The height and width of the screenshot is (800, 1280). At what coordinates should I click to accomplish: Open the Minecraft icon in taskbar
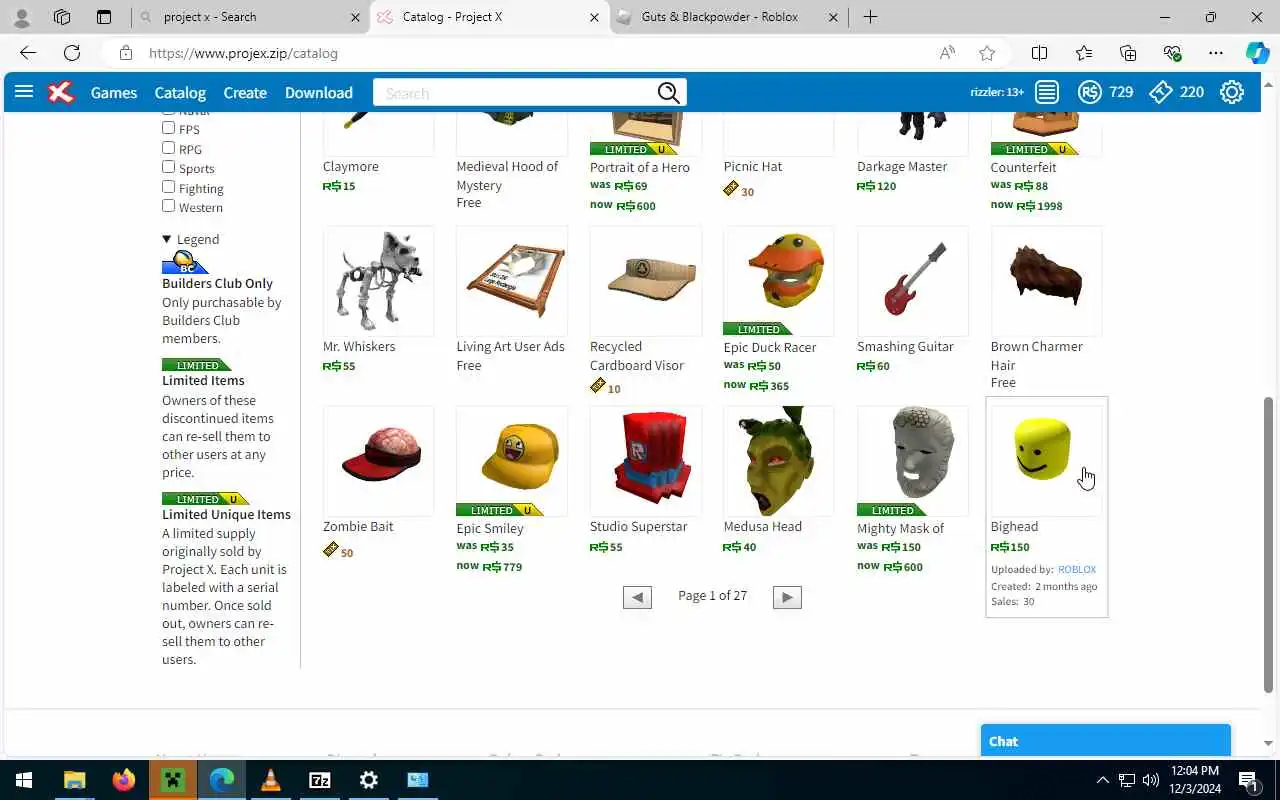click(173, 780)
